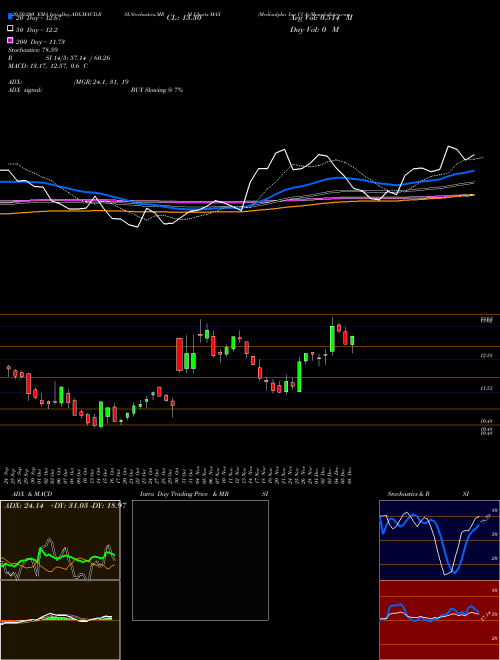Image resolution: width=500 pixels, height=660 pixels.
Task: Click the magenta 200 Day legend swatch
Action: tap(10, 40)
